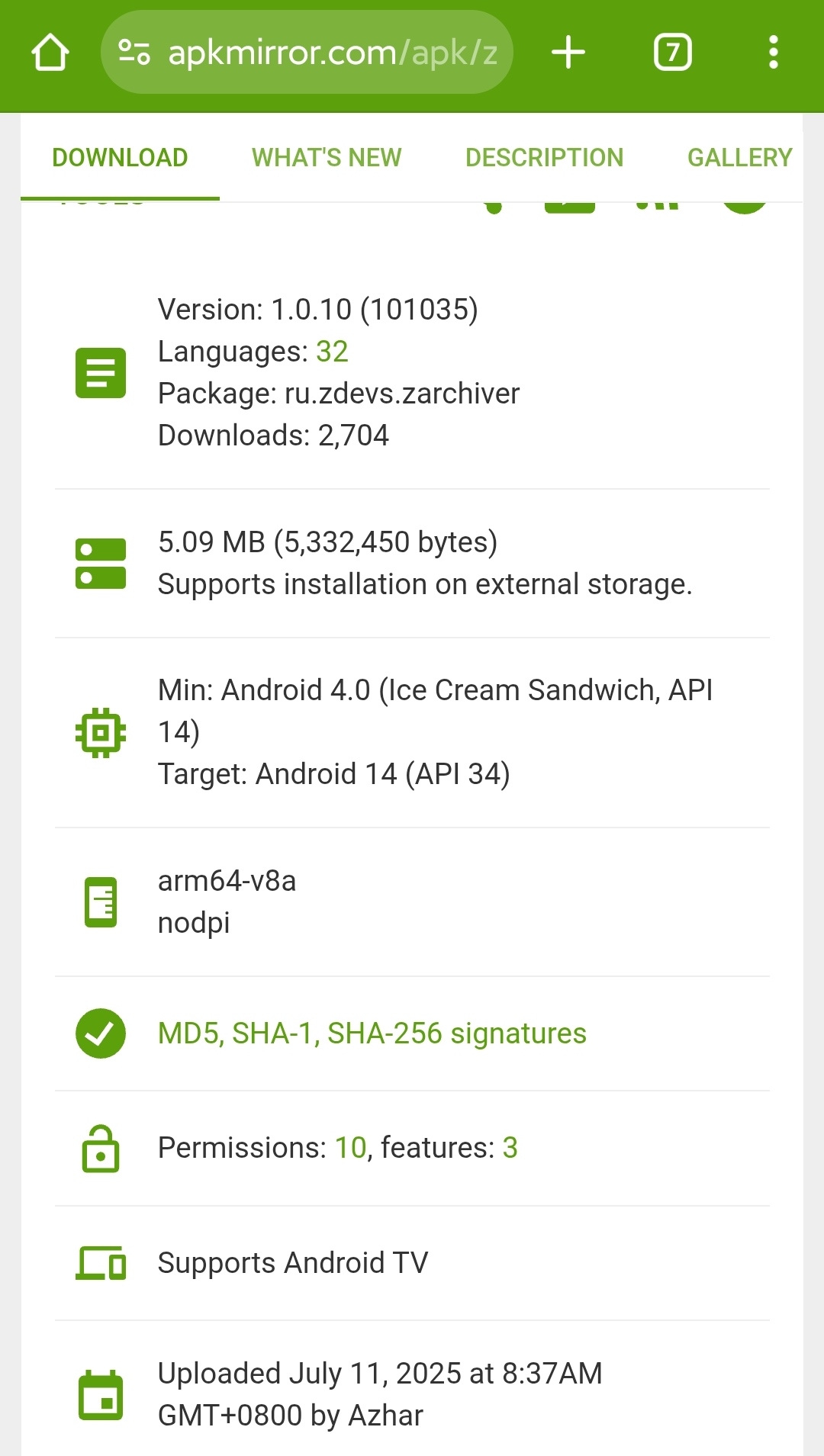Screen dimensions: 824x1456
Task: Tap the browser home icon
Action: click(50, 53)
